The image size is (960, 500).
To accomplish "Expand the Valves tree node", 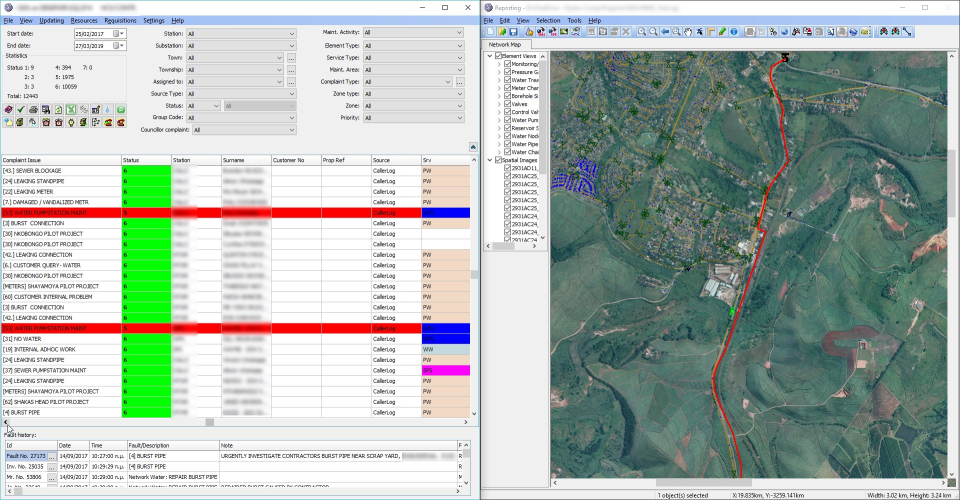I will (499, 104).
